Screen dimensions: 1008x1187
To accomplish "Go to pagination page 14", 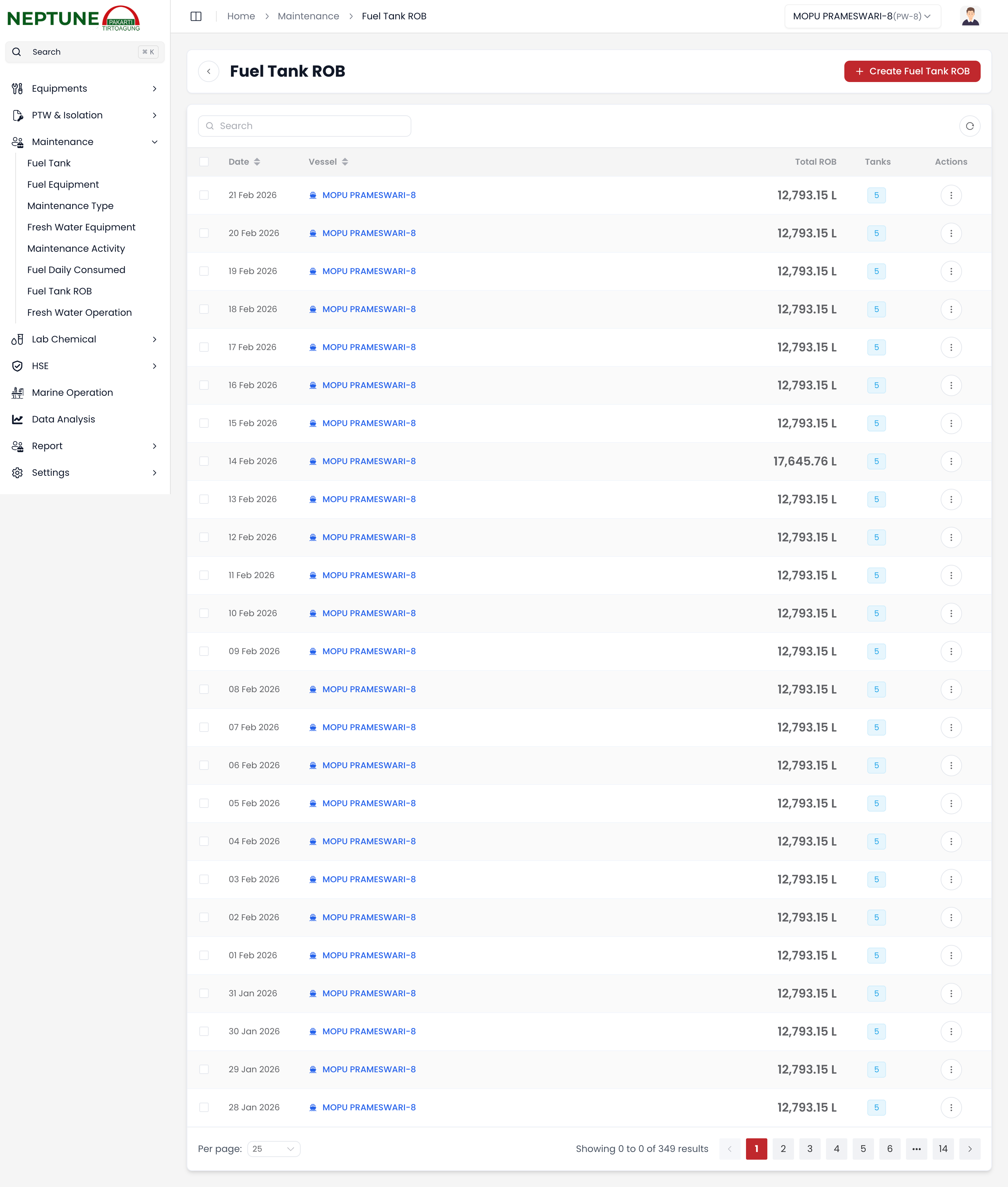I will pos(942,1148).
